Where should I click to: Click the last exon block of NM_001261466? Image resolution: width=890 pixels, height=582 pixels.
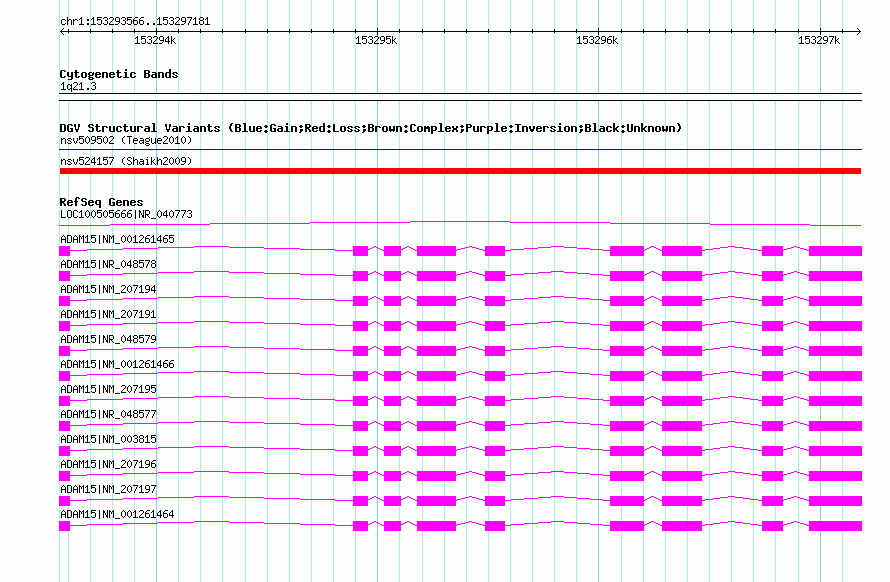click(836, 376)
